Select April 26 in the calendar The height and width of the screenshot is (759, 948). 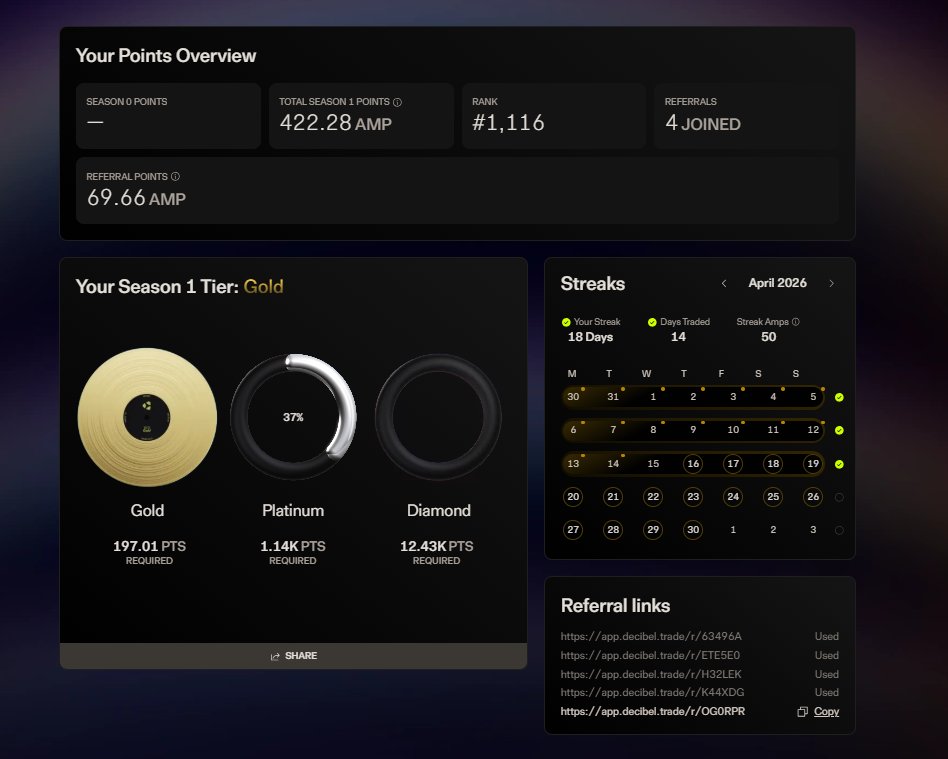pos(813,497)
